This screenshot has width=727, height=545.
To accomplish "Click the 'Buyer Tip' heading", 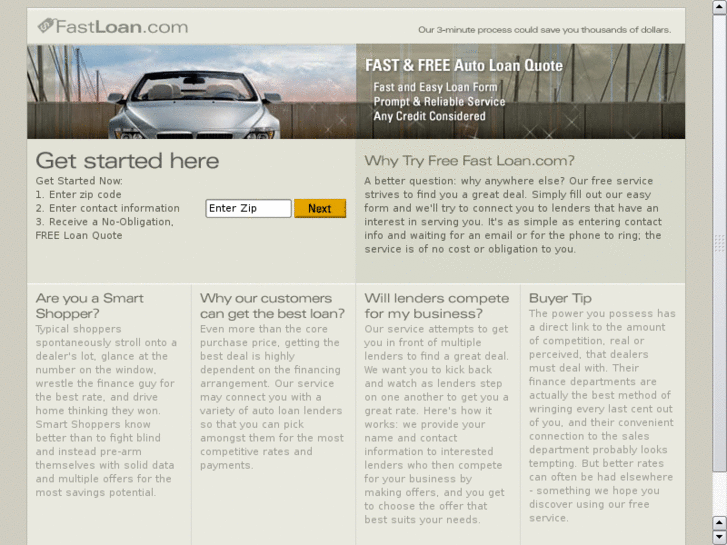I will (560, 298).
